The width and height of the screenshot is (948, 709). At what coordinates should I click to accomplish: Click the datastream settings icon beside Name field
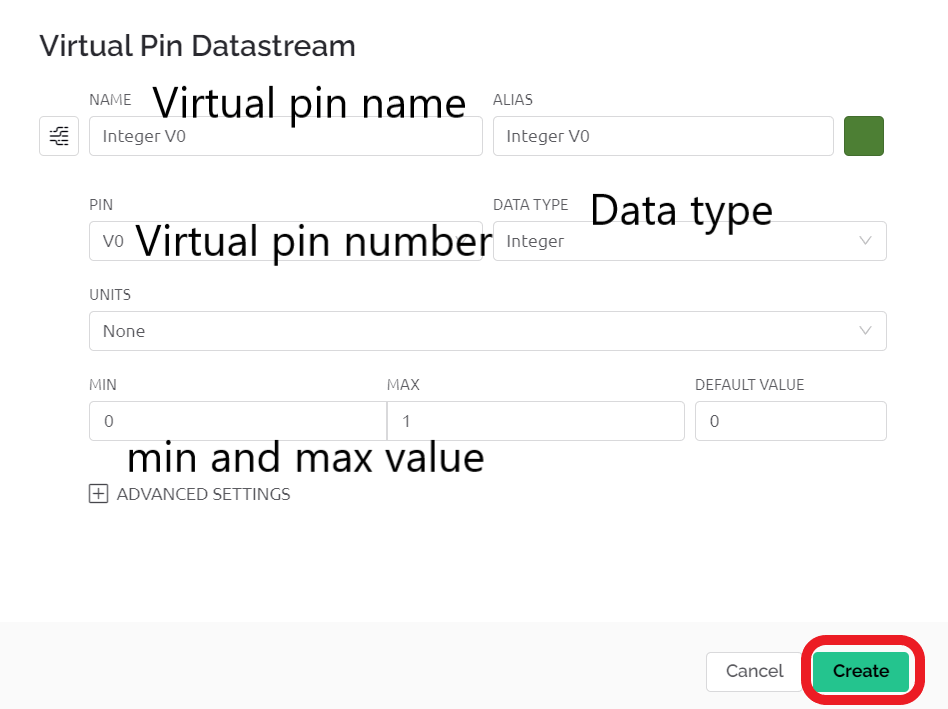tap(58, 136)
